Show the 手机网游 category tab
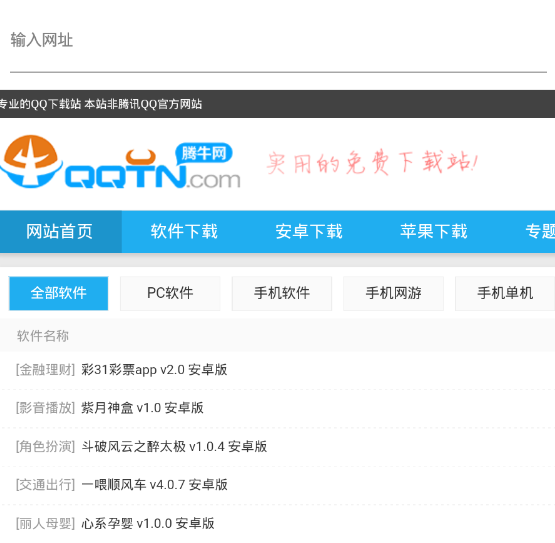The image size is (555, 543). tap(393, 293)
